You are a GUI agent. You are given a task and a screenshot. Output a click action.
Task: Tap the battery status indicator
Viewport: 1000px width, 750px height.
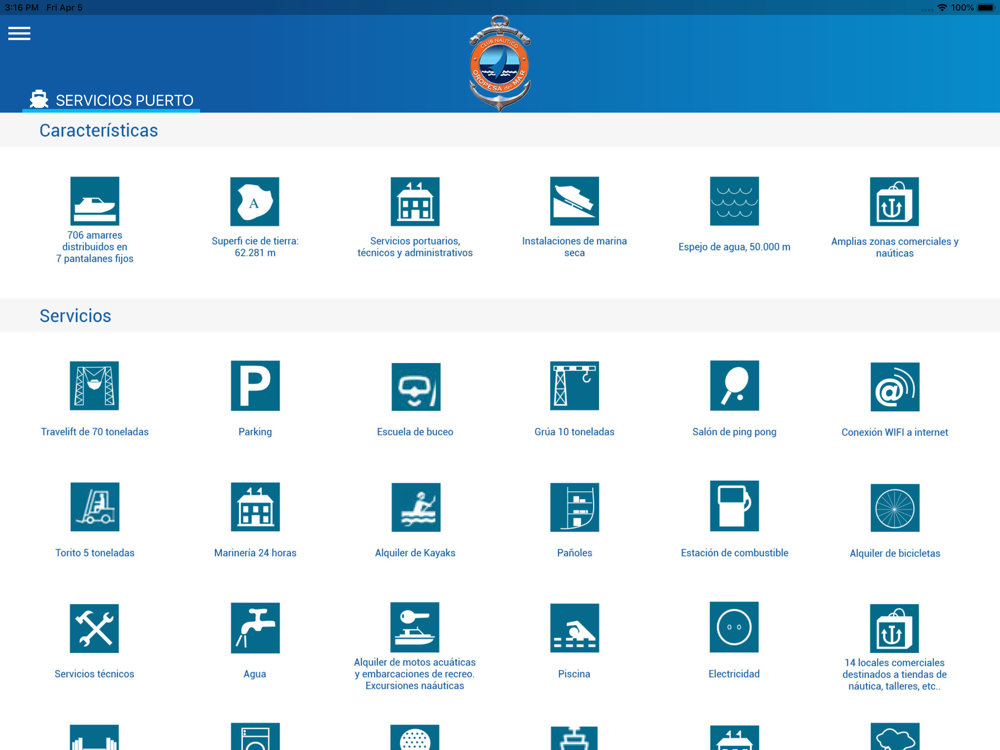985,7
